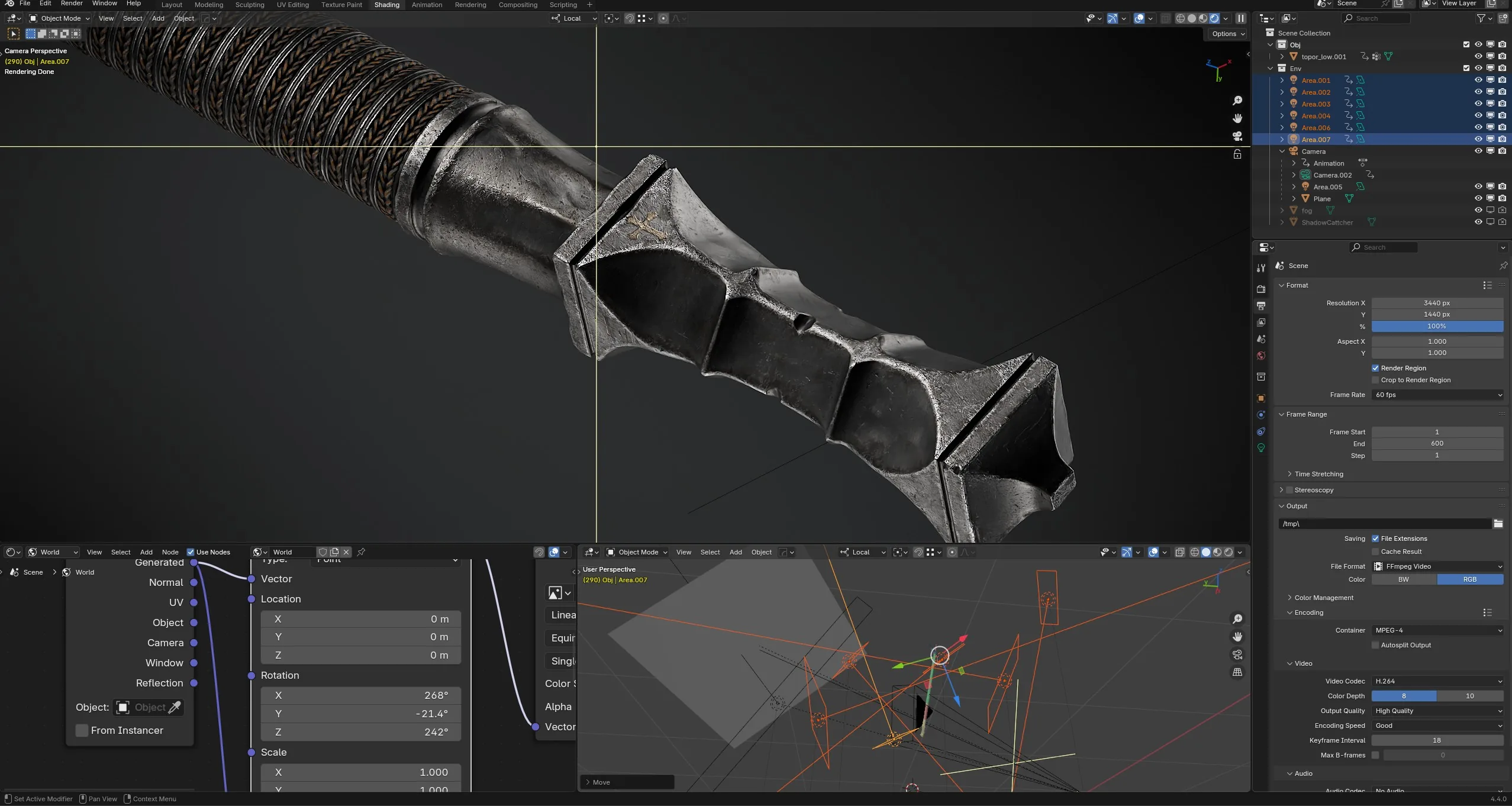Image resolution: width=1512 pixels, height=806 pixels.
Task: Open the Output properties tab
Action: point(1261,306)
